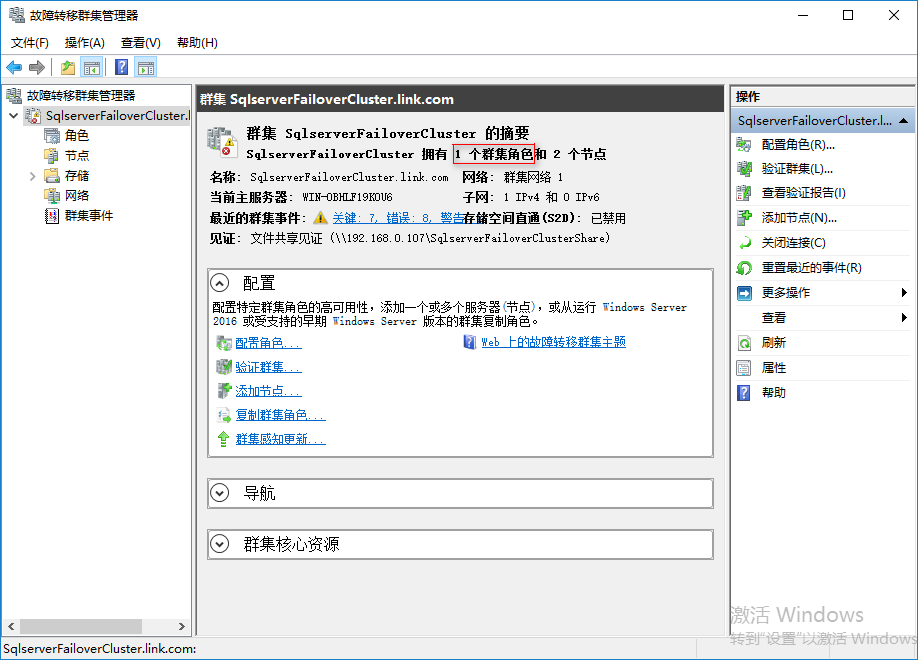This screenshot has height=660, width=918.
Task: Open the 查看(V) menu
Action: pyautogui.click(x=141, y=43)
